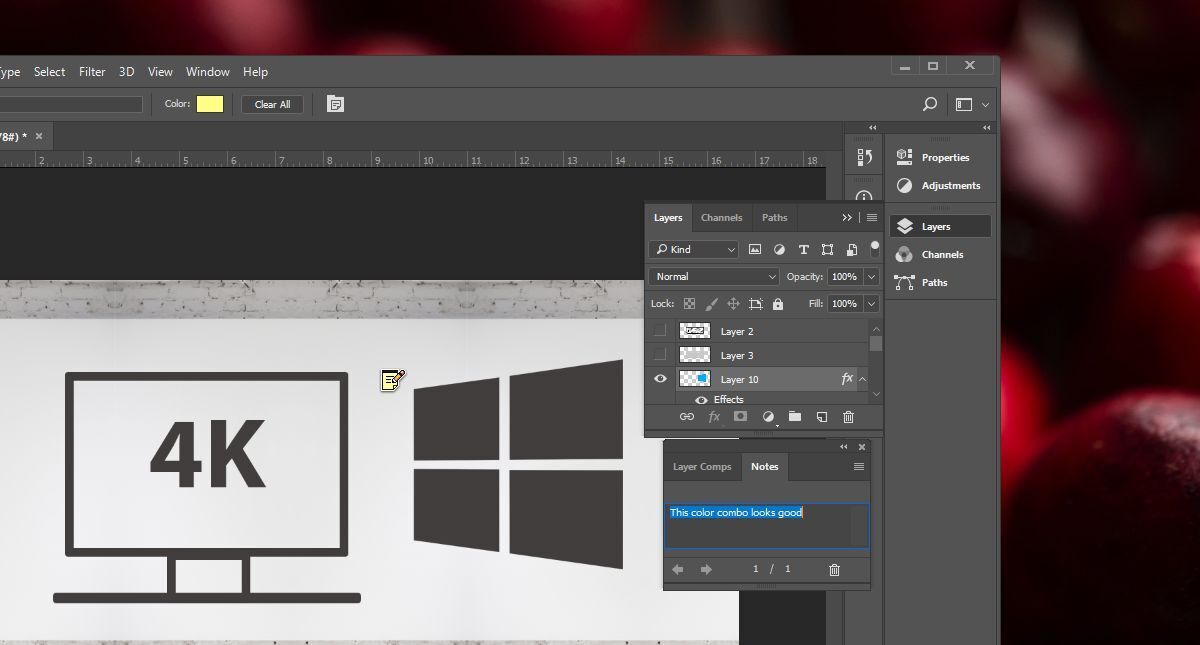Screen dimensions: 1200x645
Task: Hide Layer 10 with its eye icon
Action: (x=659, y=378)
